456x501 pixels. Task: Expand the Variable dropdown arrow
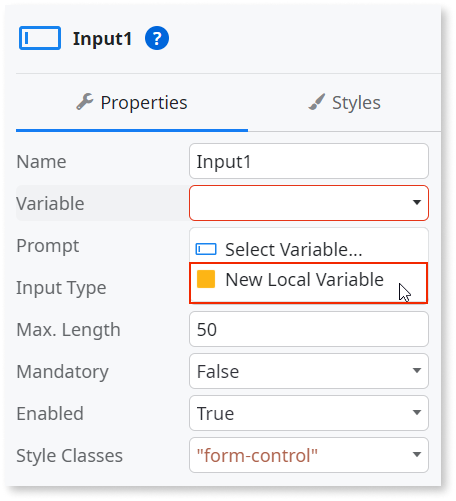coord(417,202)
